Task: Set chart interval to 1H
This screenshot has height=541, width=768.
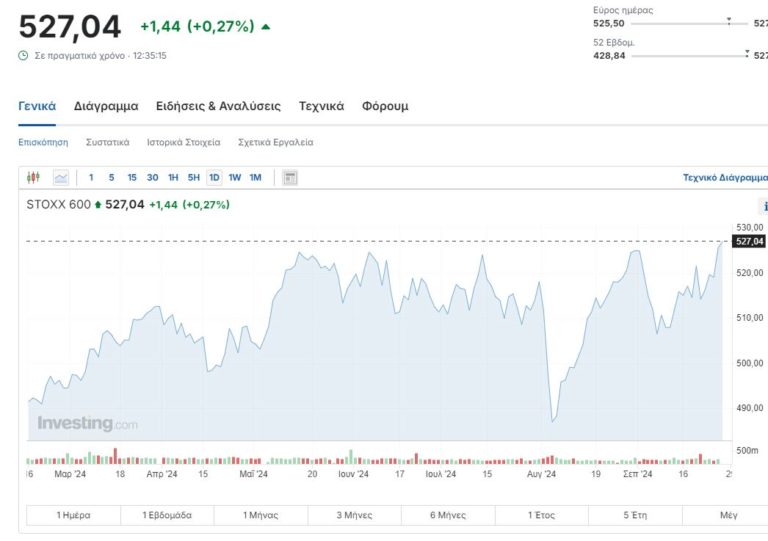Action: [x=173, y=178]
